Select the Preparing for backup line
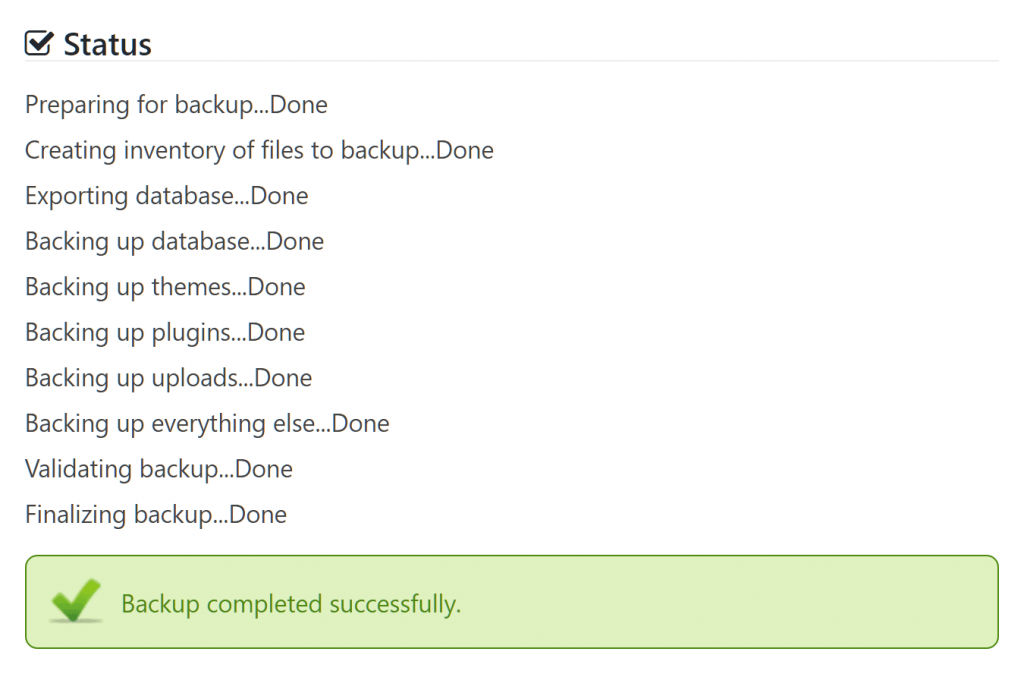Image resolution: width=1024 pixels, height=677 pixels. (176, 105)
